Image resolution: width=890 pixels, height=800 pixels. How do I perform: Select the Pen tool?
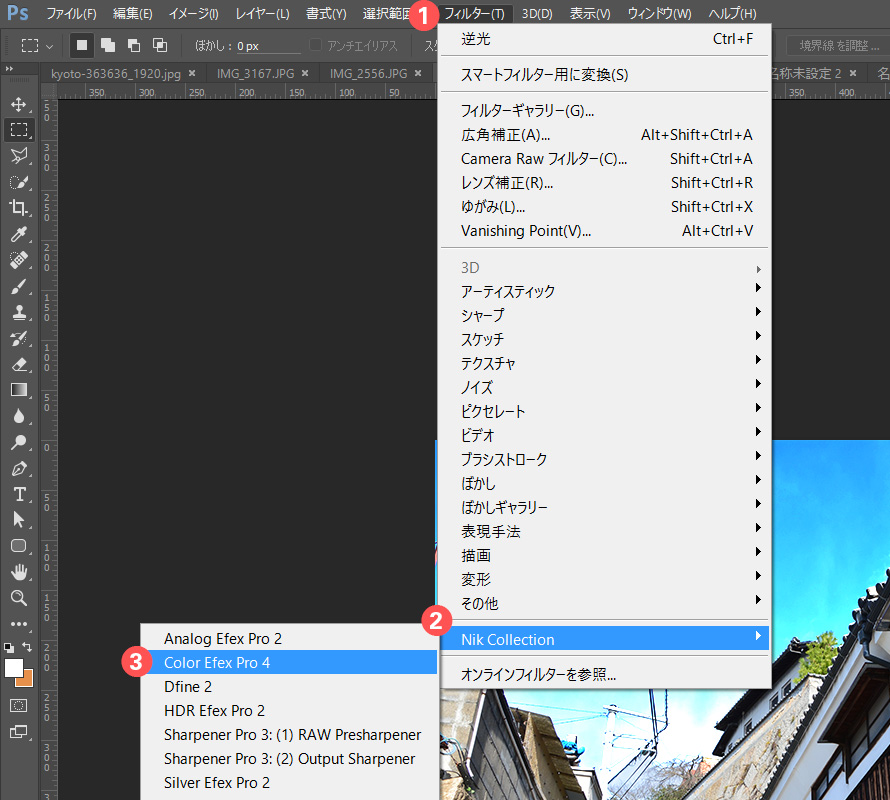pyautogui.click(x=19, y=468)
